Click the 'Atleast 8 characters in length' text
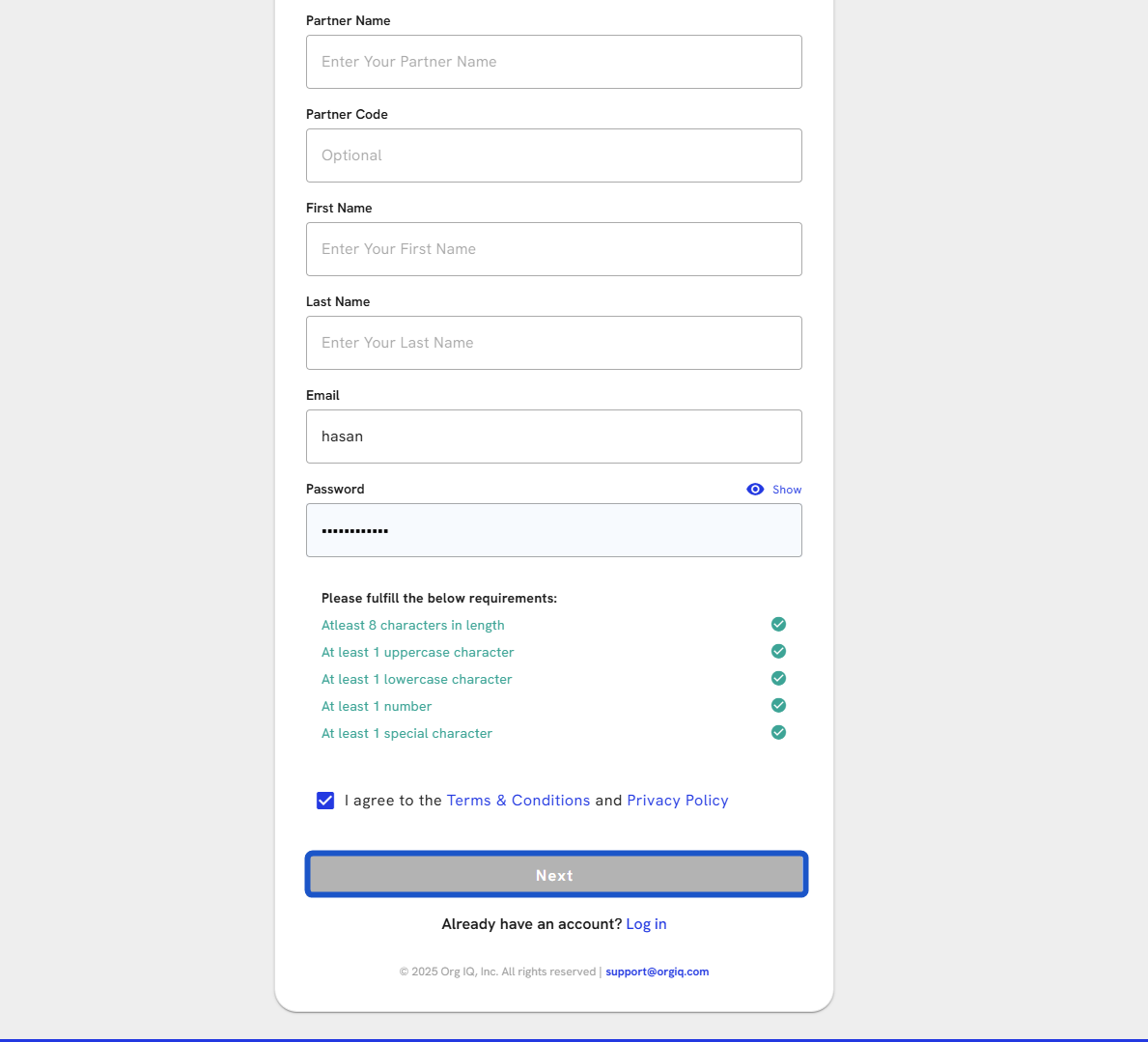Screen dimensions: 1148x1042 point(412,626)
